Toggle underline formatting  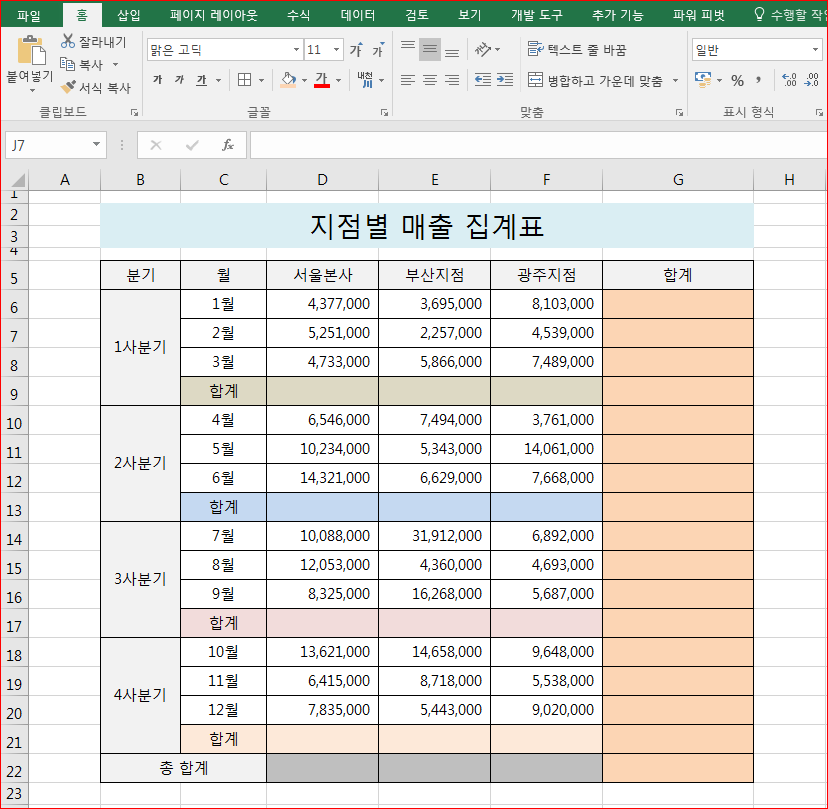point(202,80)
